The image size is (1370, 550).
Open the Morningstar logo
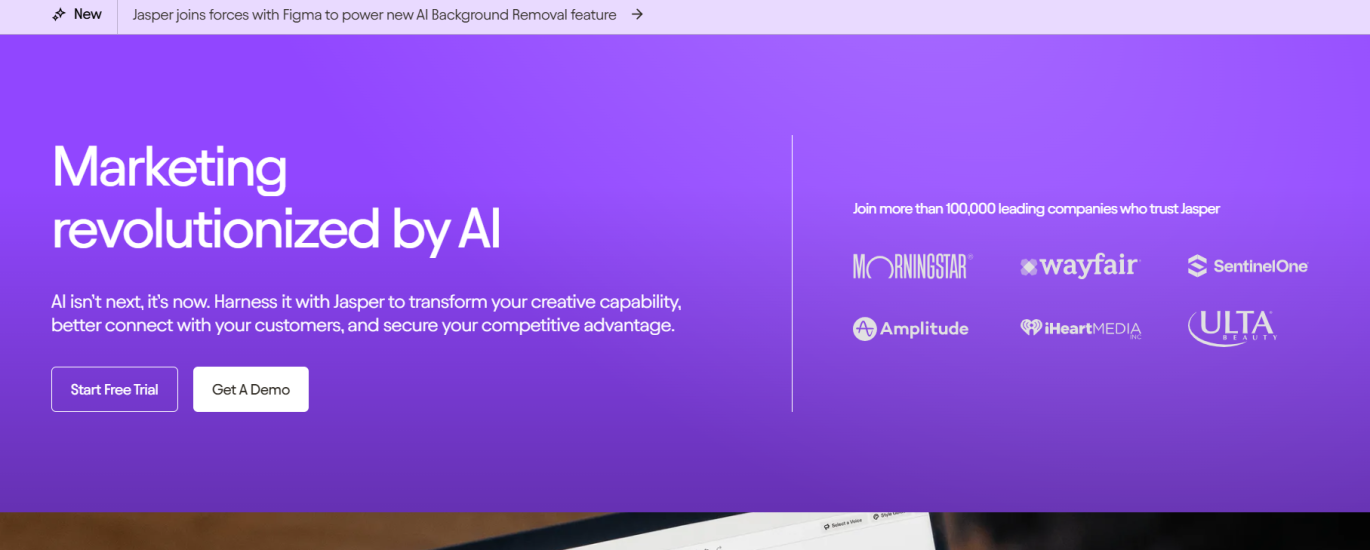tap(912, 266)
